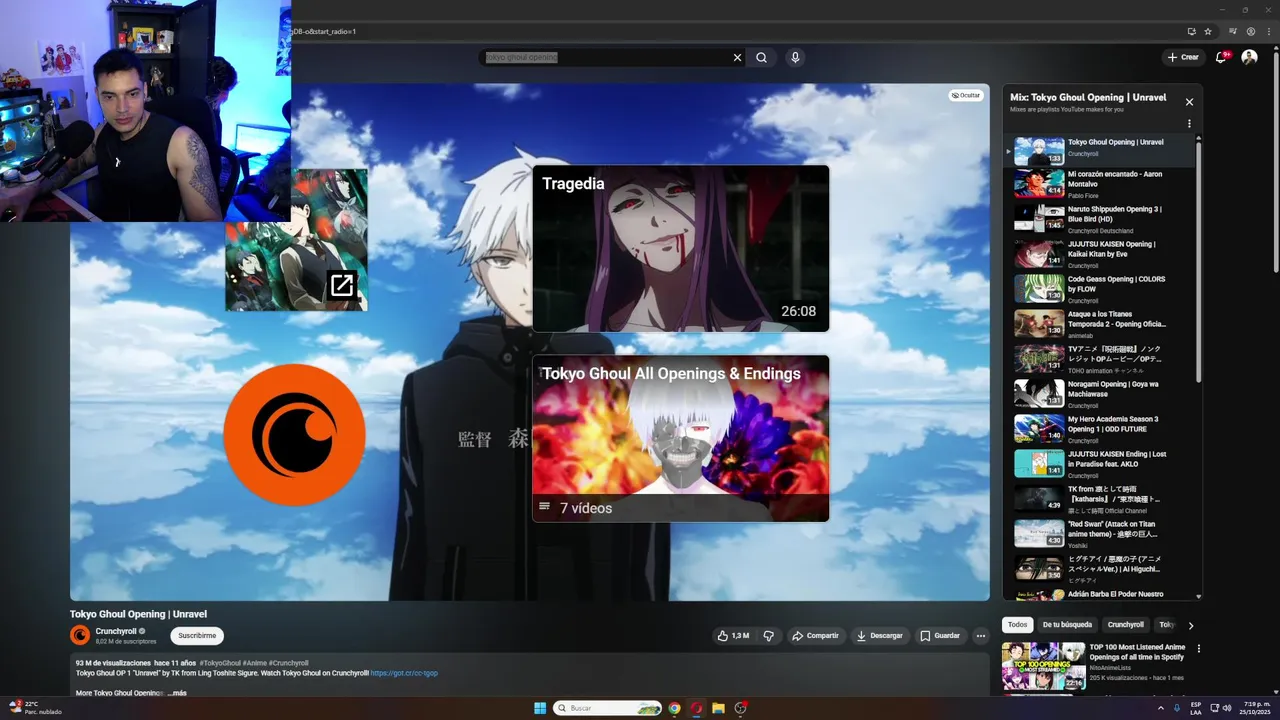Viewport: 1280px width, 720px height.
Task: Open options menu for TOP 100 Openings video
Action: pyautogui.click(x=1199, y=649)
